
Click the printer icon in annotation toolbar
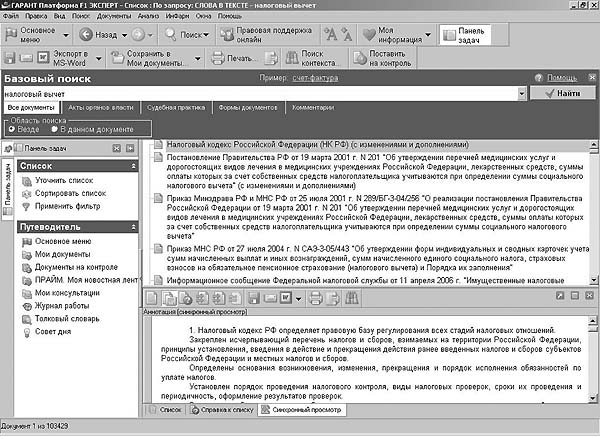316,298
